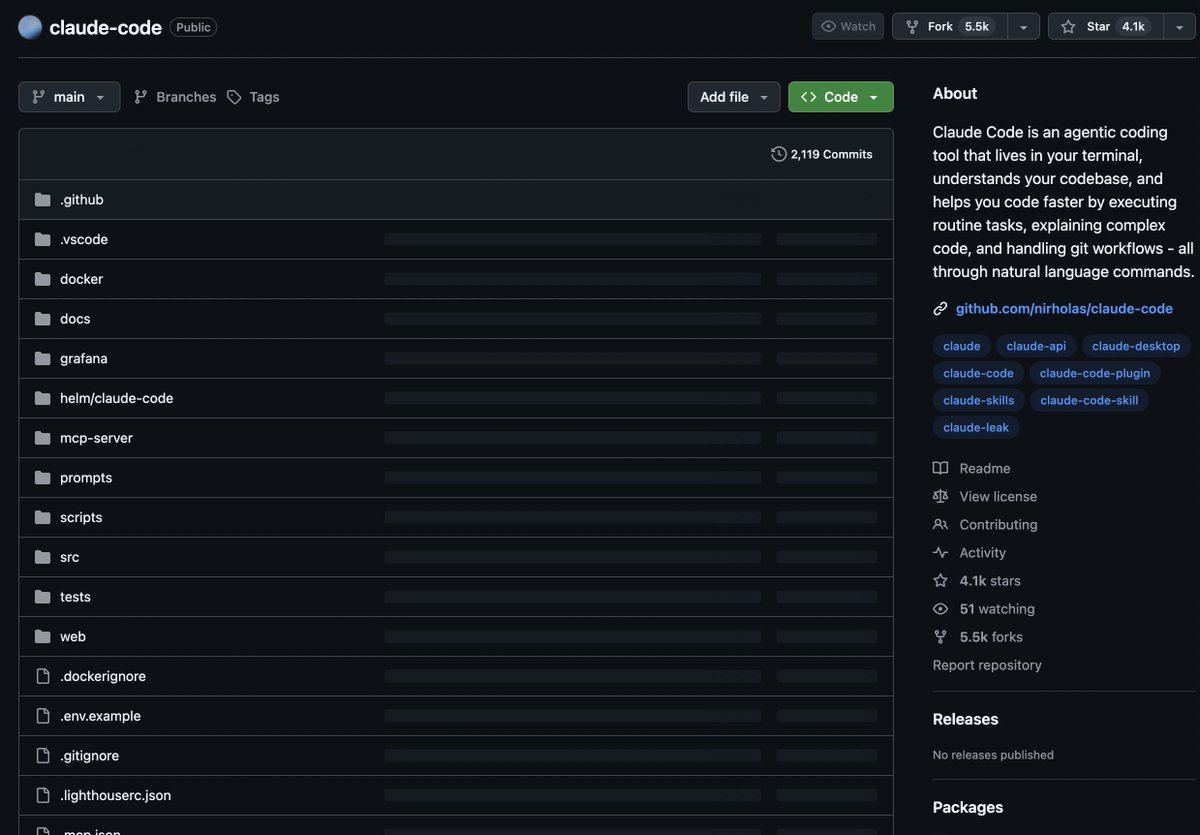The image size is (1200, 835).
Task: Open the Activity link
Action: (983, 553)
